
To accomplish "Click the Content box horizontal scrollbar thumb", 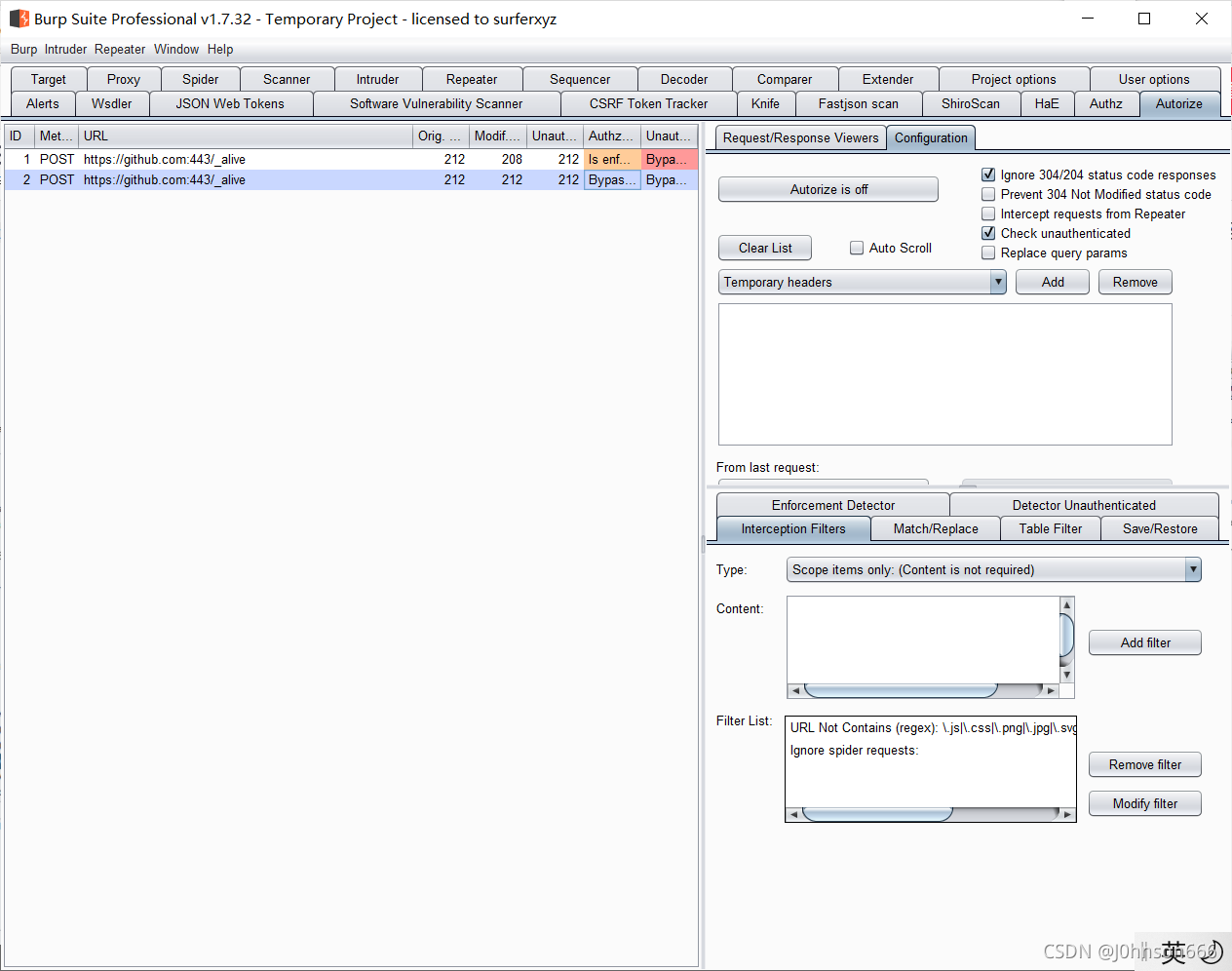I will pyautogui.click(x=901, y=690).
